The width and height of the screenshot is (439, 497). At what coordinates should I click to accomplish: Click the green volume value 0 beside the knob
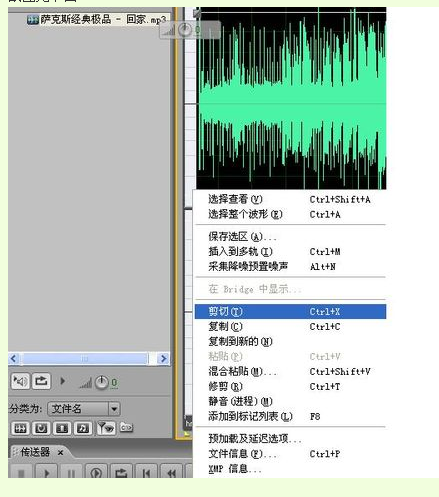click(114, 383)
